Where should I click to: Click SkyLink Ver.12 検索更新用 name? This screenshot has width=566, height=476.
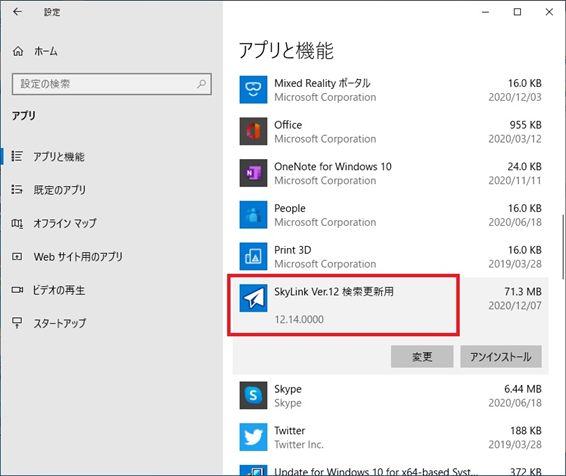pyautogui.click(x=334, y=292)
